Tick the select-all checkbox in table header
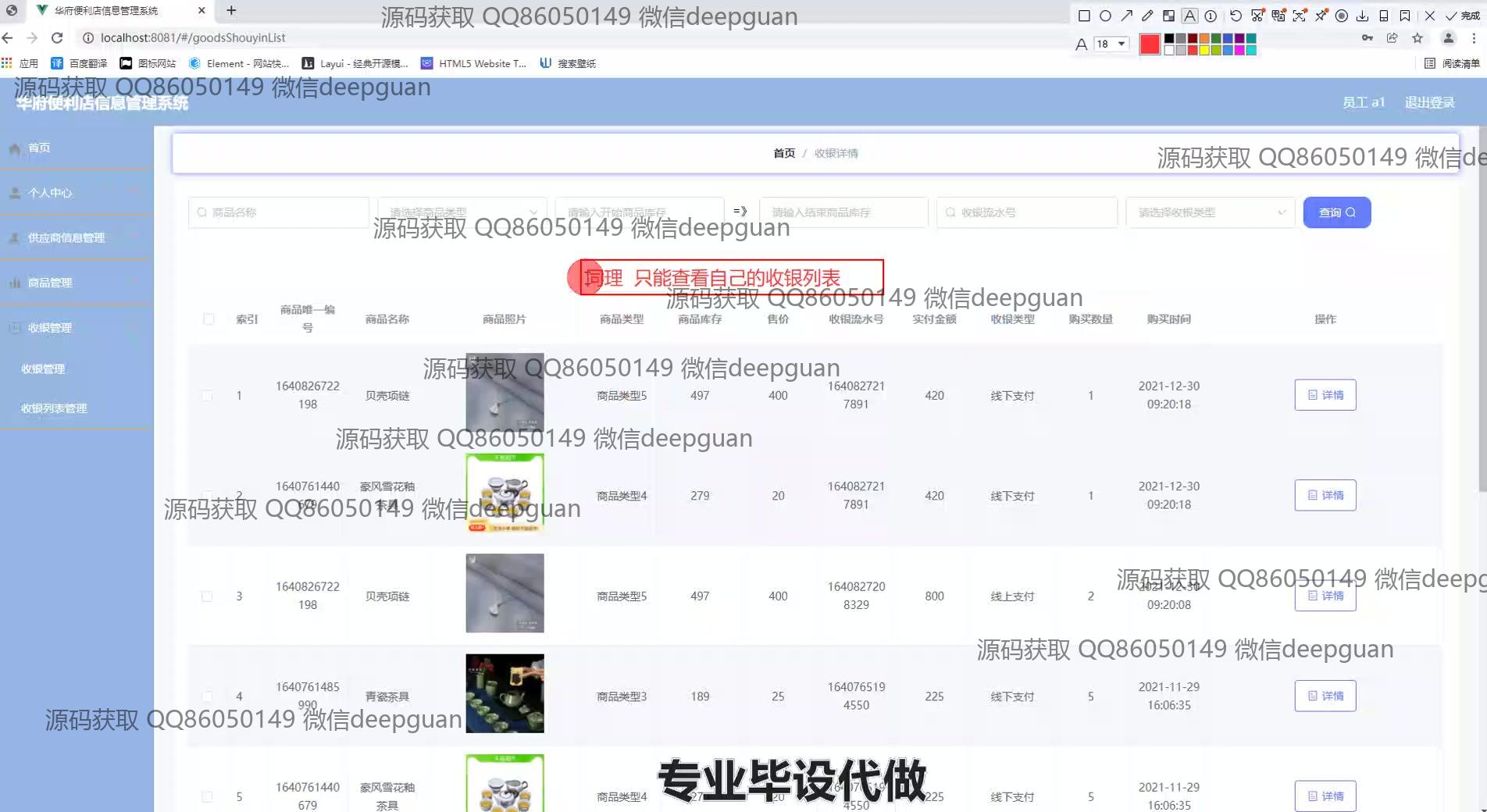 (x=209, y=319)
